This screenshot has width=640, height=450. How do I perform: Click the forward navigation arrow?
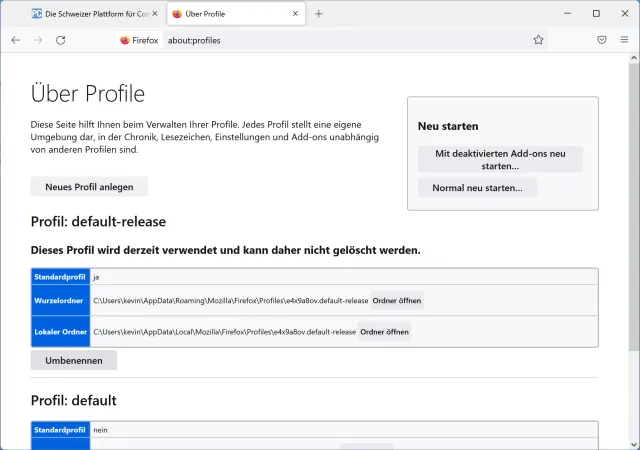click(38, 40)
